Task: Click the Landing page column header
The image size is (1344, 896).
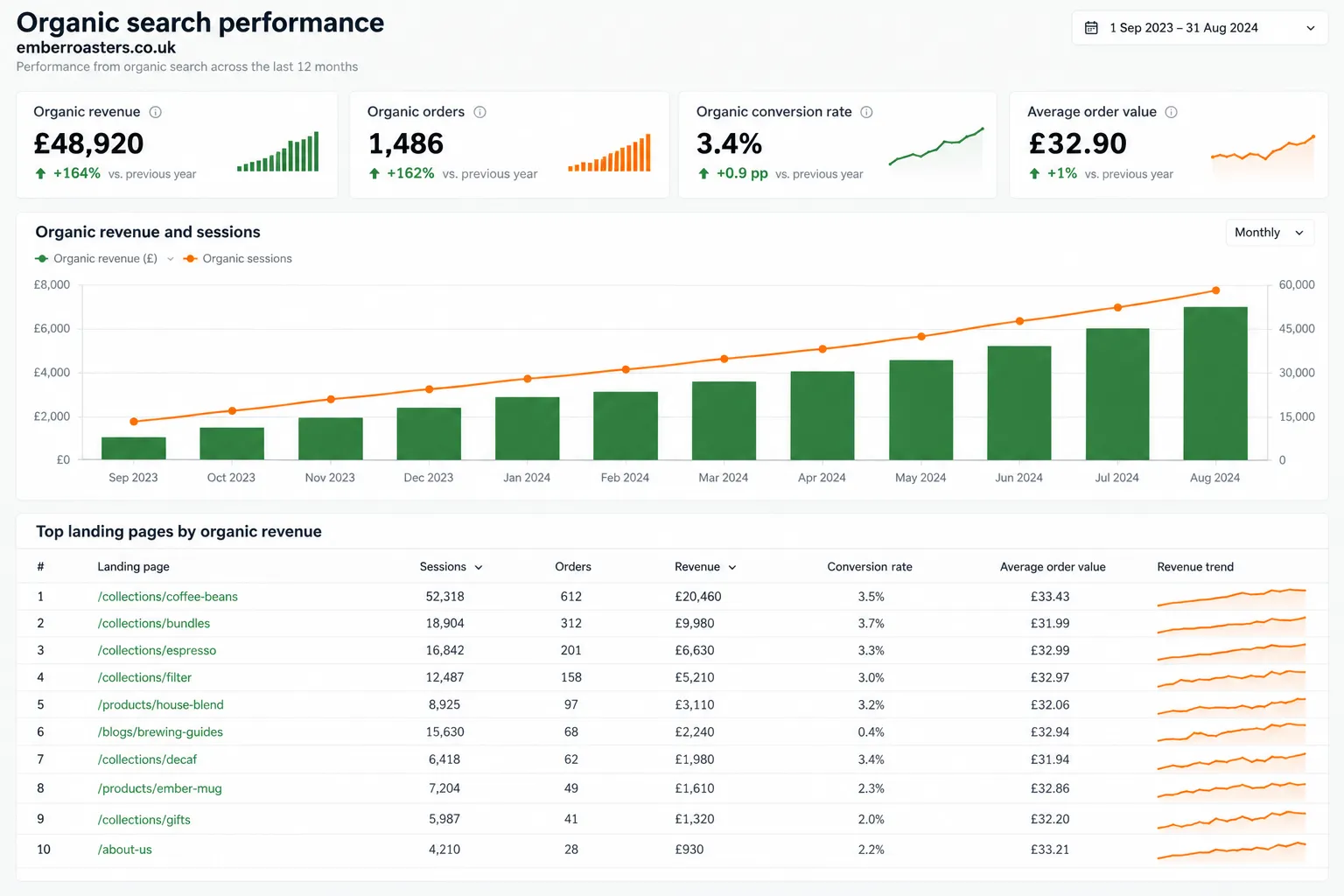Action: click(134, 567)
